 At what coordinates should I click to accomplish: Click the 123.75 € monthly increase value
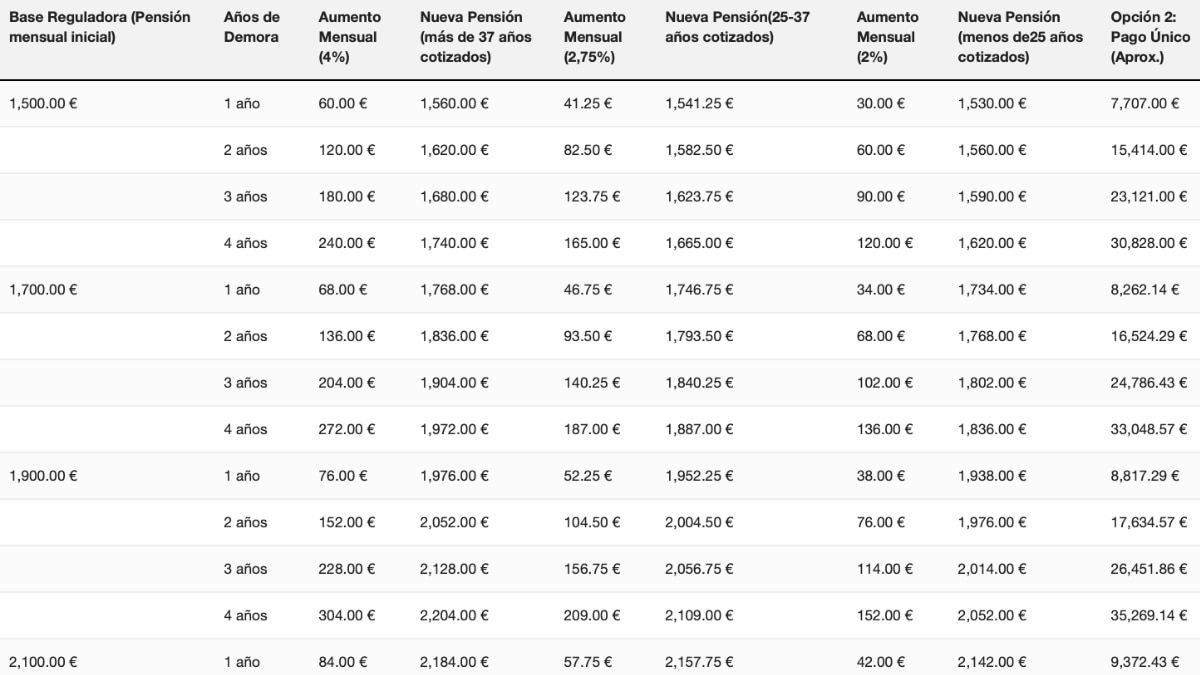pyautogui.click(x=592, y=197)
